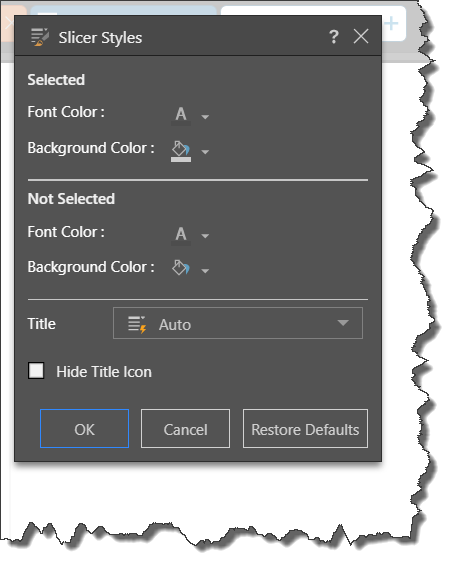Enable the Hide Title Icon checkbox

click(x=36, y=371)
